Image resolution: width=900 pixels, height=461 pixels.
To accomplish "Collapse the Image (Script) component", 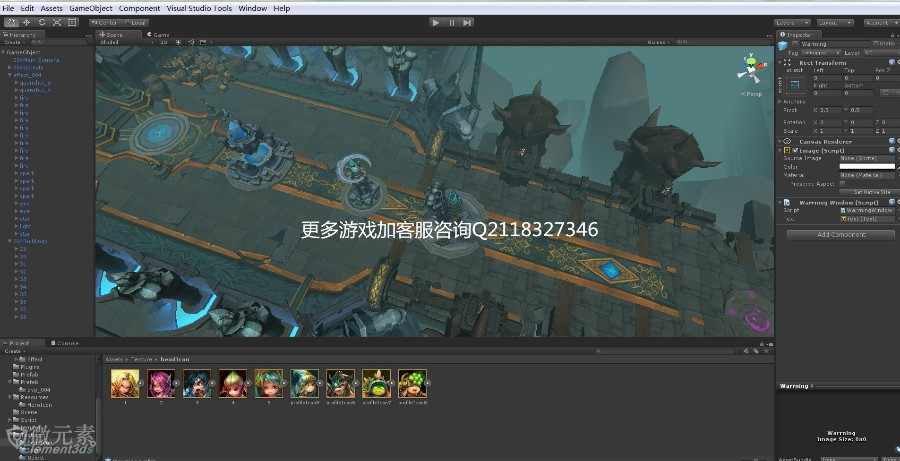I will pyautogui.click(x=781, y=150).
